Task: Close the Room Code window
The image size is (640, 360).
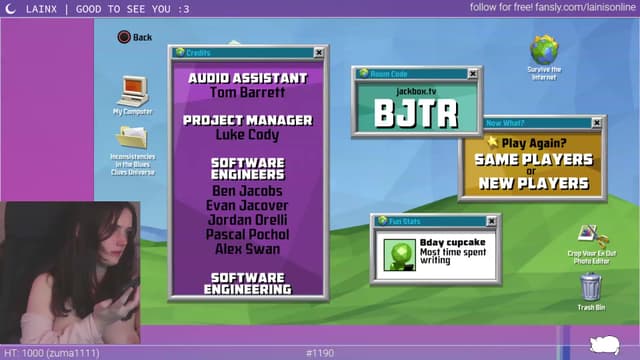Action: 472,73
